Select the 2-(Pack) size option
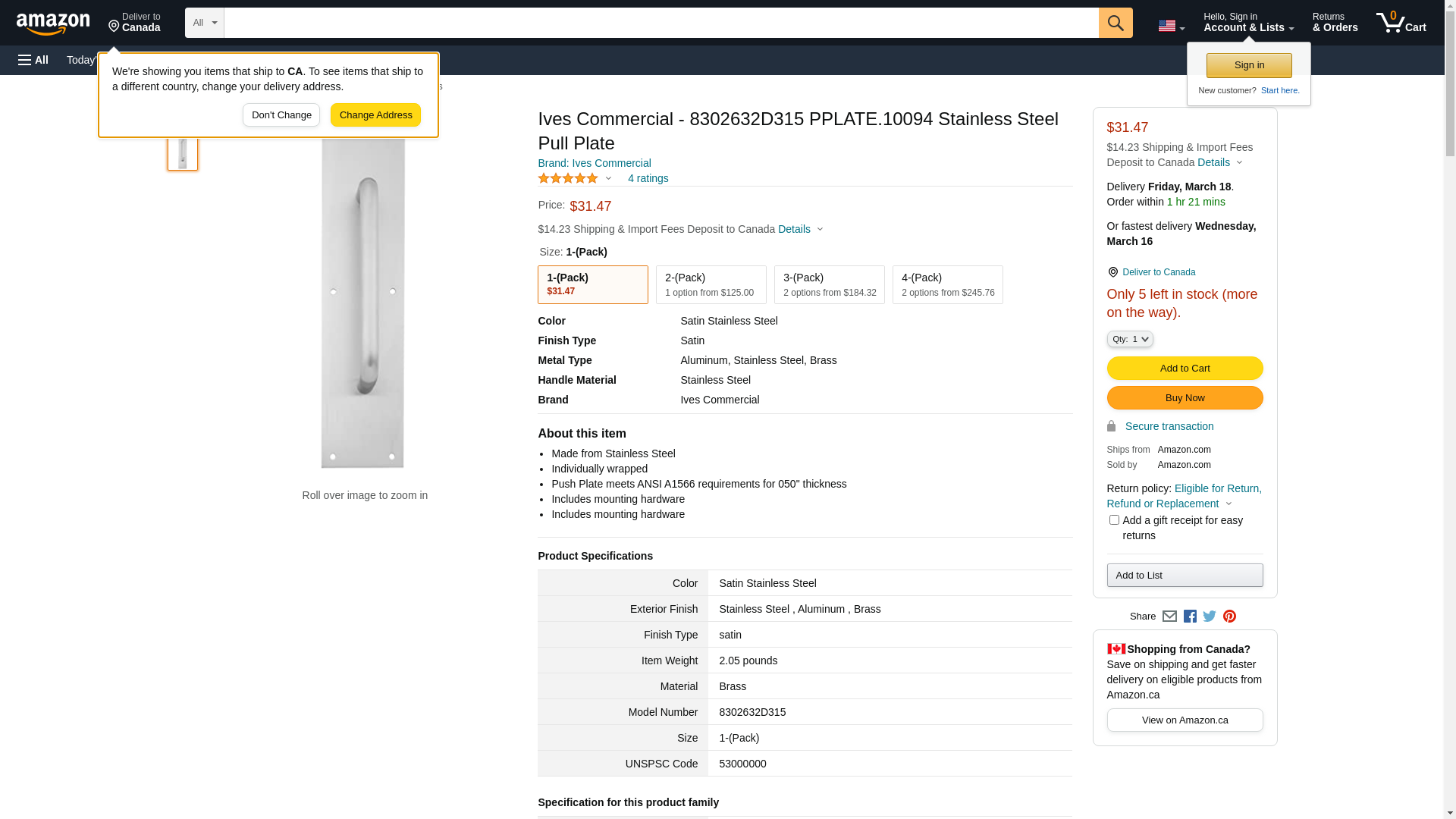 pos(711,285)
